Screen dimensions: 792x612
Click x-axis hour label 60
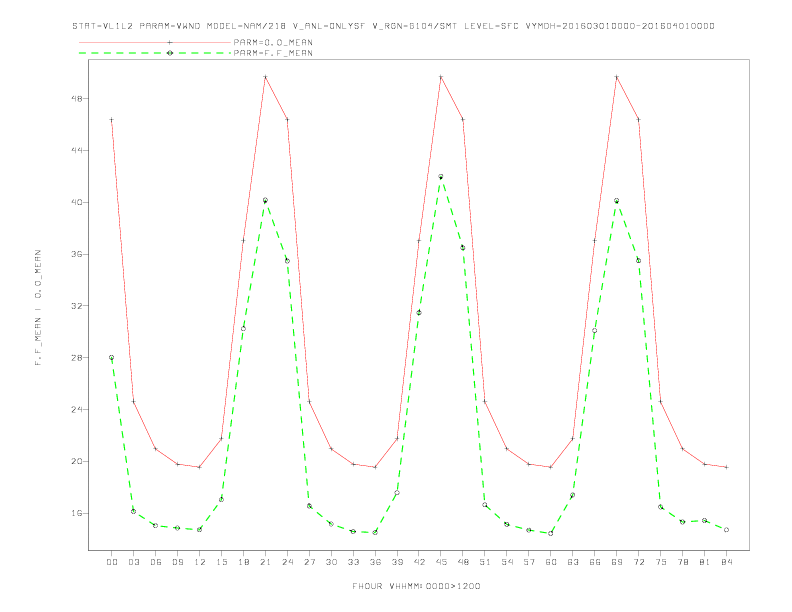click(x=551, y=562)
